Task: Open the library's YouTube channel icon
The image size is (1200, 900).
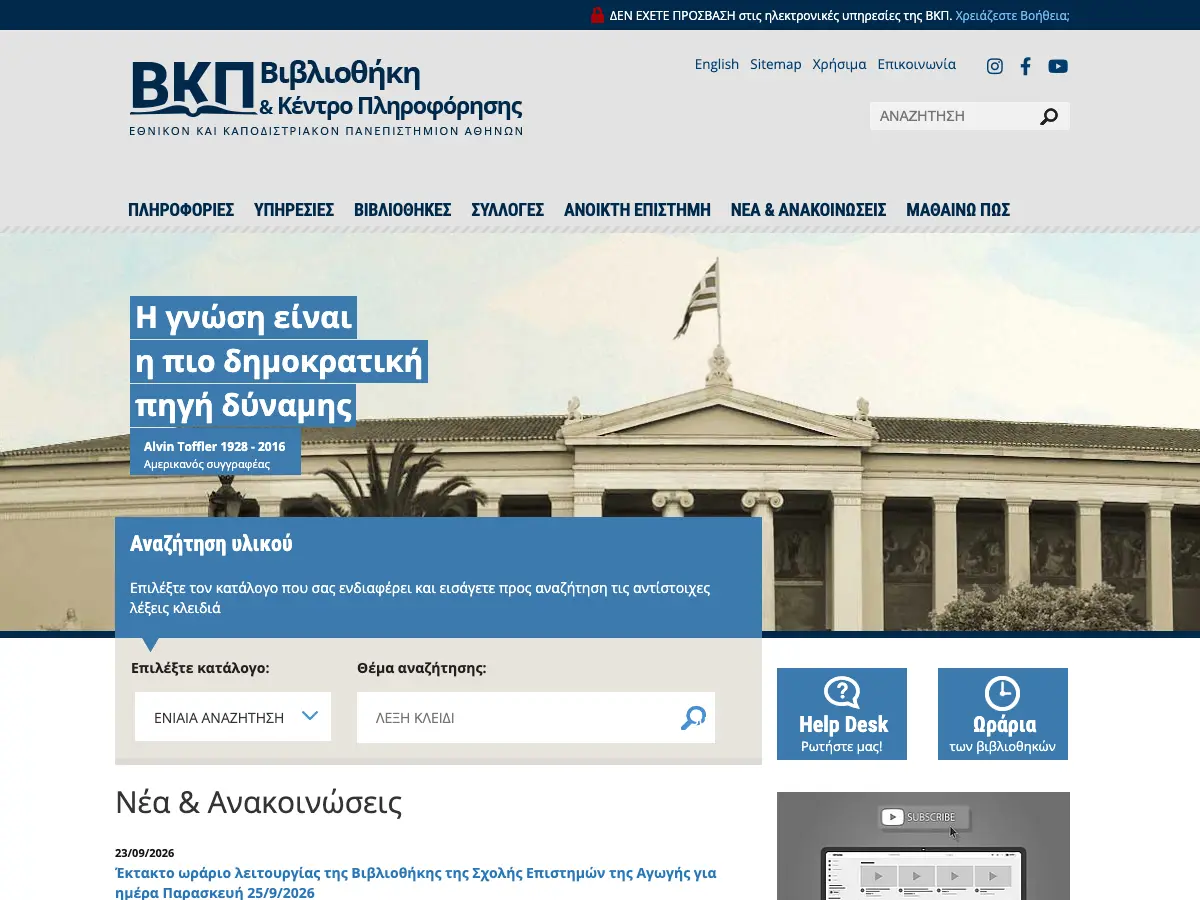Action: [1058, 66]
